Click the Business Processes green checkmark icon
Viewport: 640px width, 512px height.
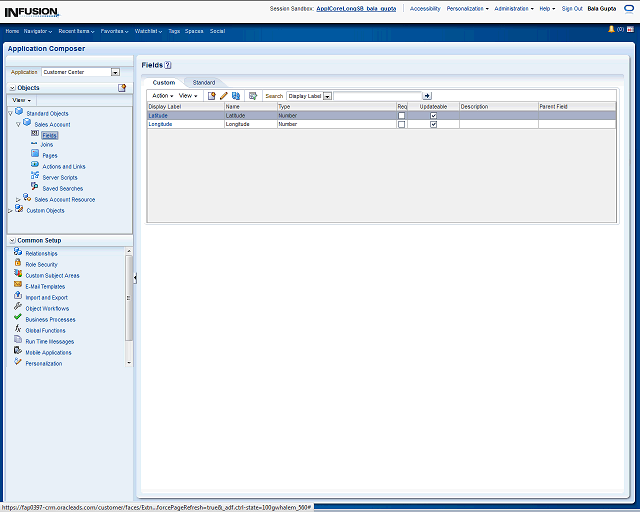coord(18,318)
